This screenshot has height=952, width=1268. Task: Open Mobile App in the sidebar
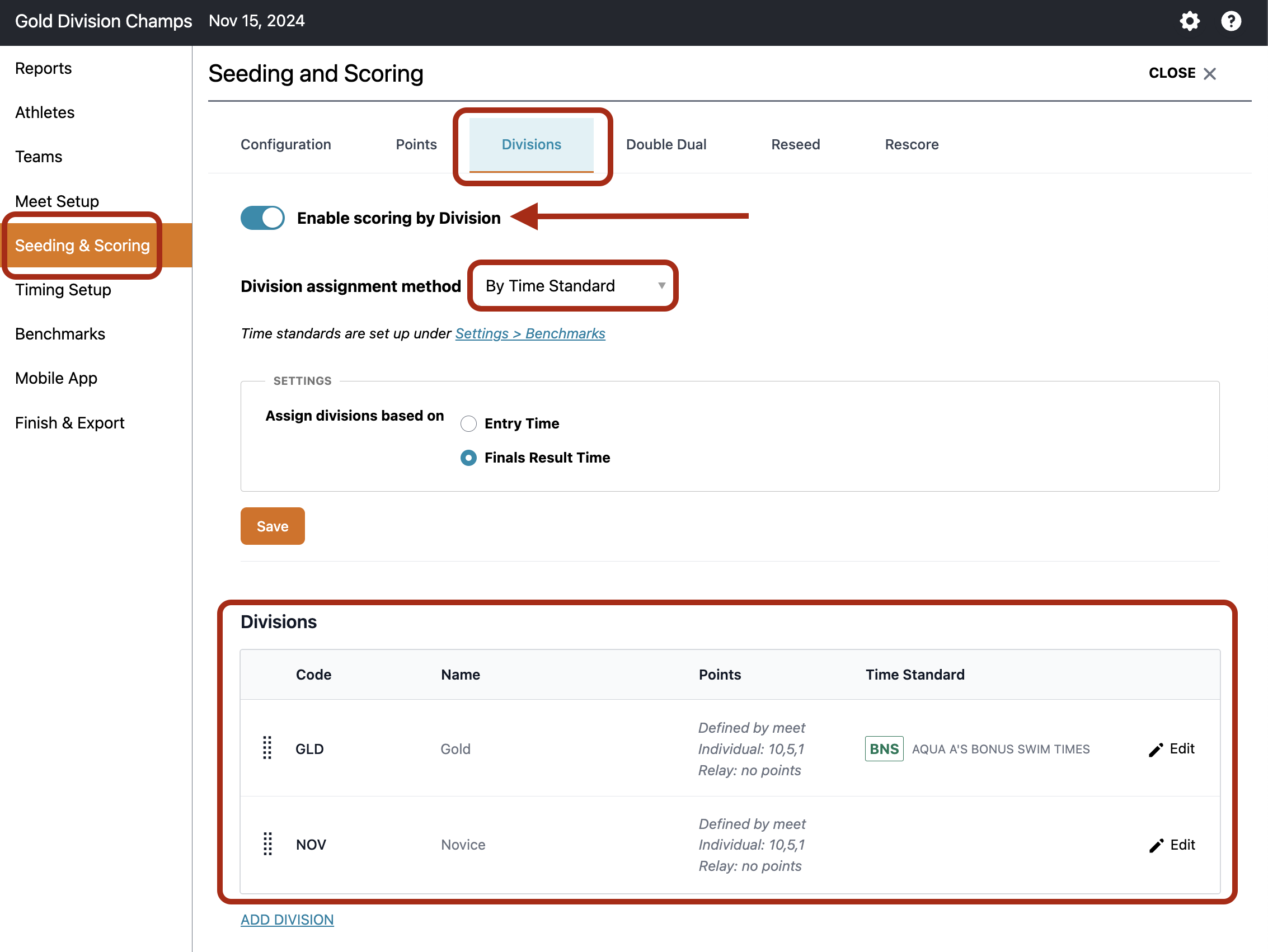pyautogui.click(x=56, y=378)
